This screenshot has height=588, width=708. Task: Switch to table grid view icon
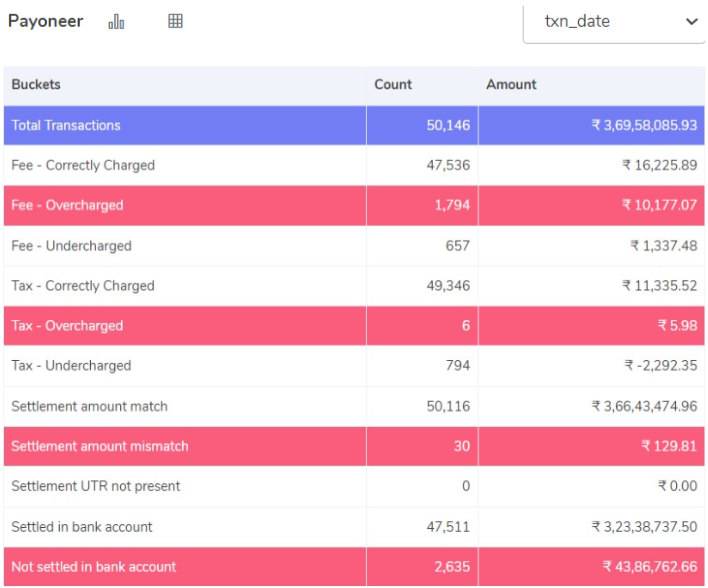[175, 21]
